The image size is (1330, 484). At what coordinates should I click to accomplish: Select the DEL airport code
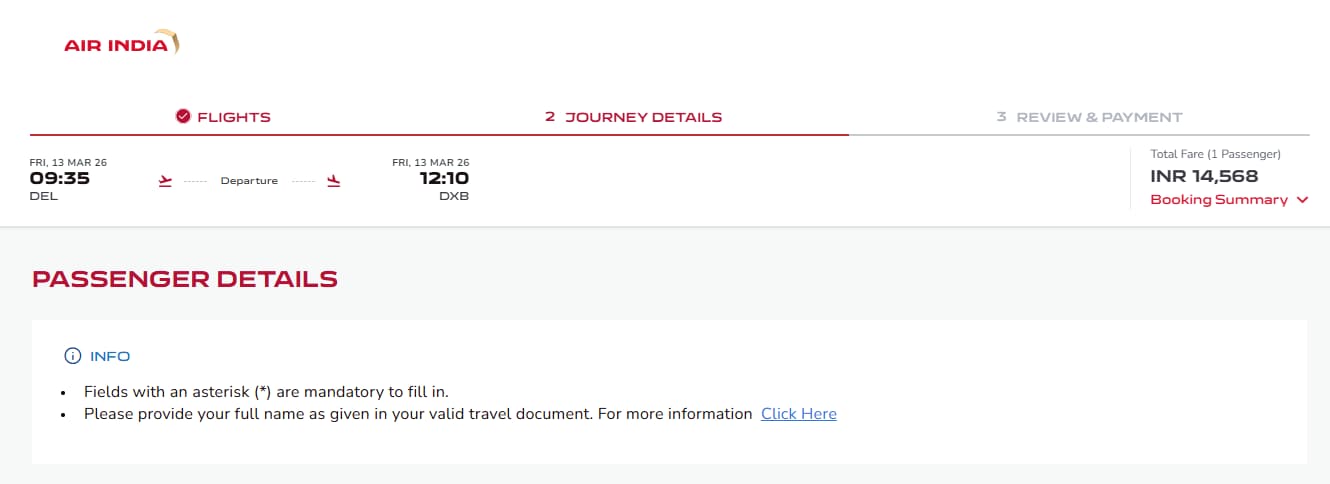[44, 197]
